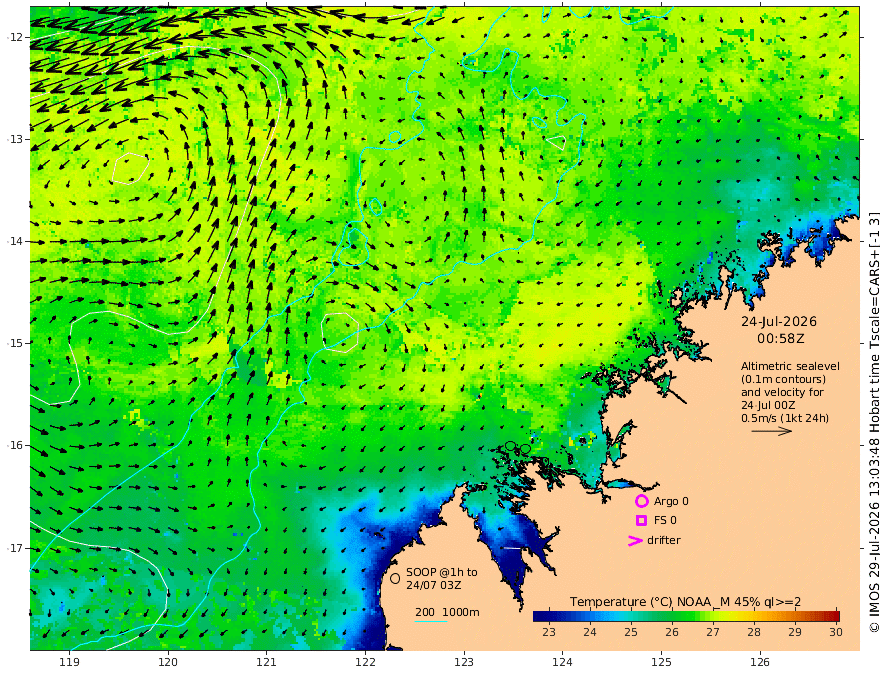
Task: Click the 24-Jul-2026 date label
Action: pyautogui.click(x=779, y=321)
